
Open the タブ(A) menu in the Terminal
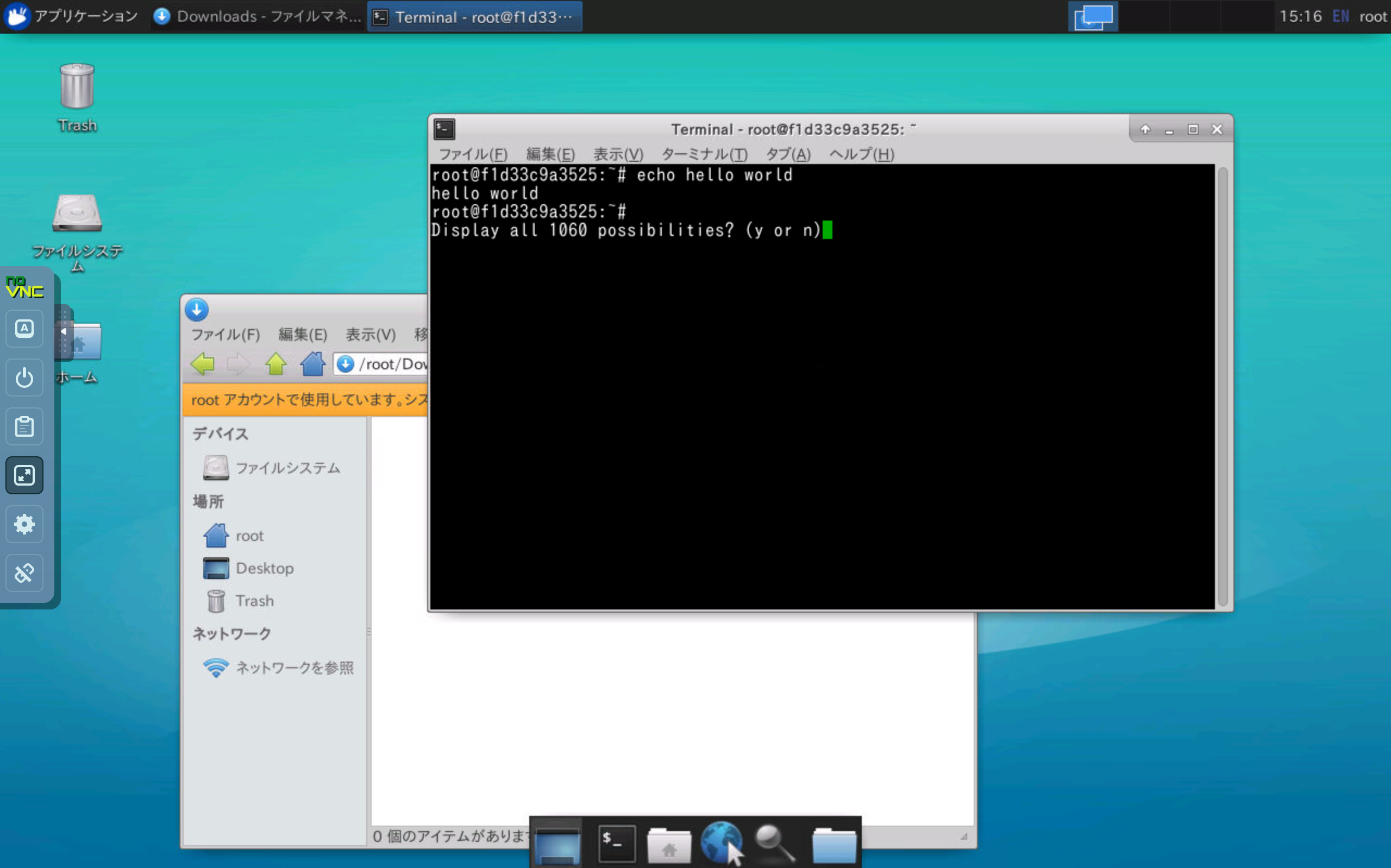coord(788,154)
